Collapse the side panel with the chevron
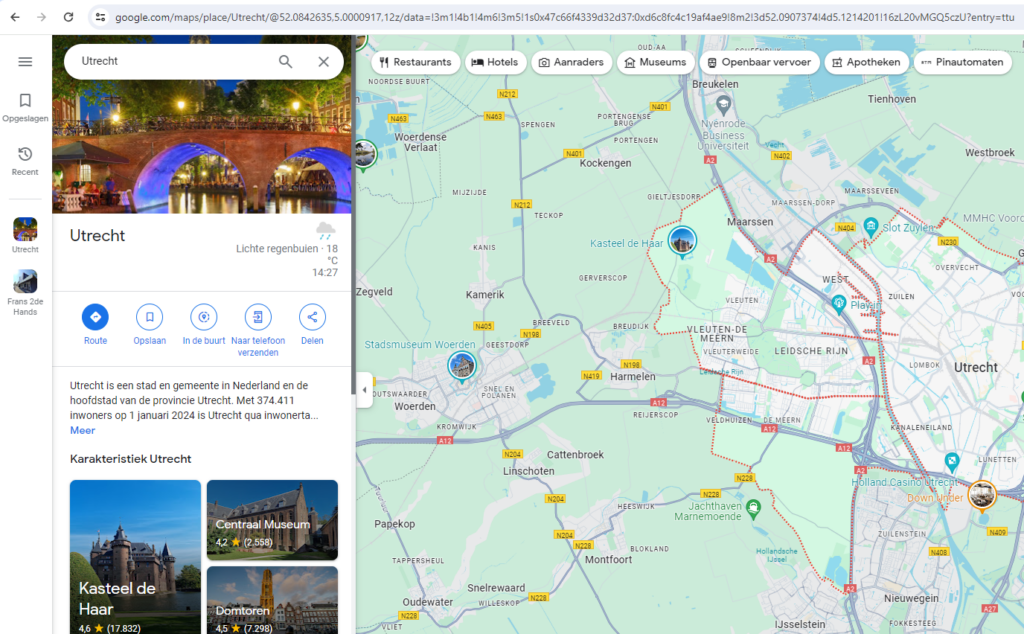This screenshot has width=1024, height=634. pyautogui.click(x=364, y=390)
